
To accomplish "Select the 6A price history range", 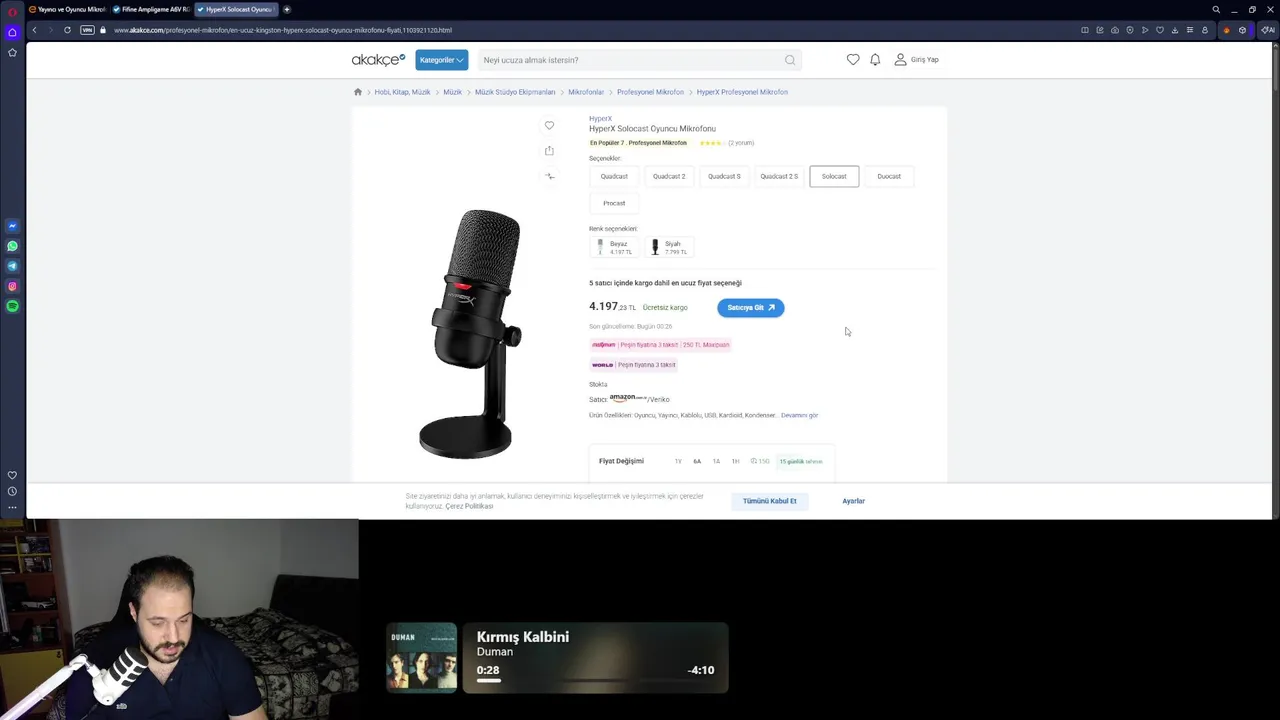I will click(x=697, y=462).
